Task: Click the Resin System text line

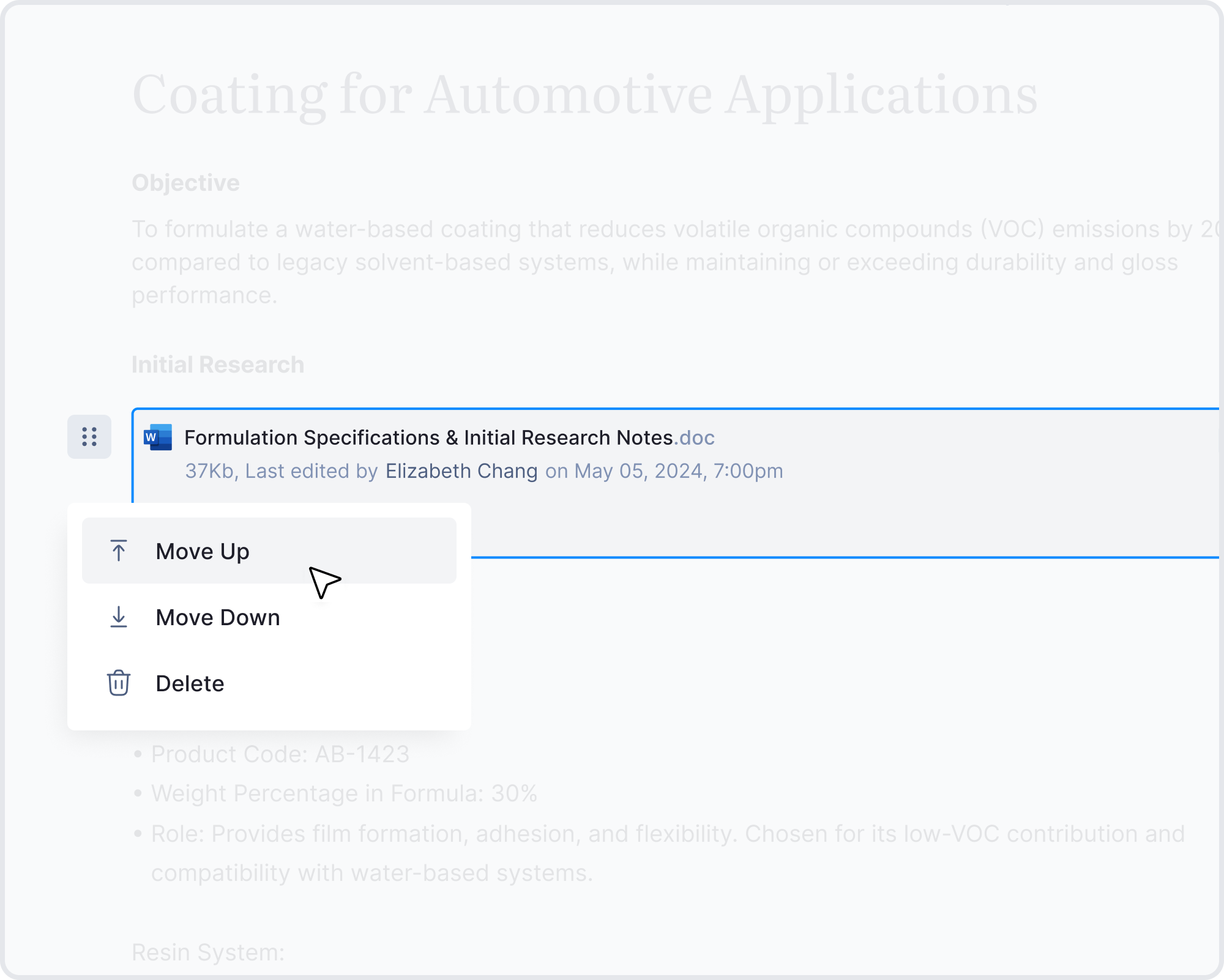Action: click(208, 952)
